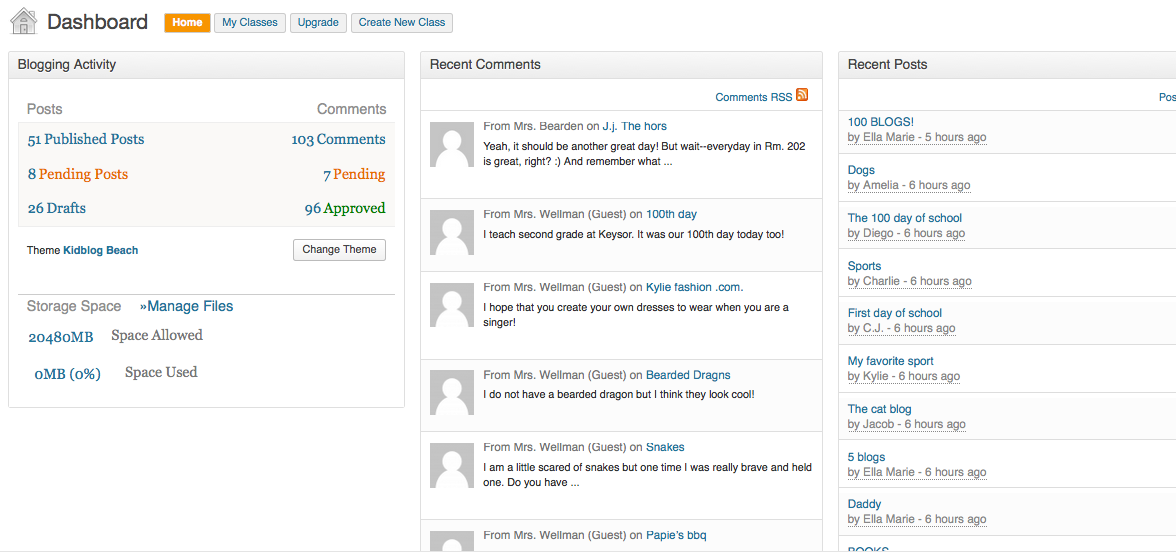This screenshot has width=1176, height=552.
Task: Open the Comments RSS text link
Action: tap(753, 97)
